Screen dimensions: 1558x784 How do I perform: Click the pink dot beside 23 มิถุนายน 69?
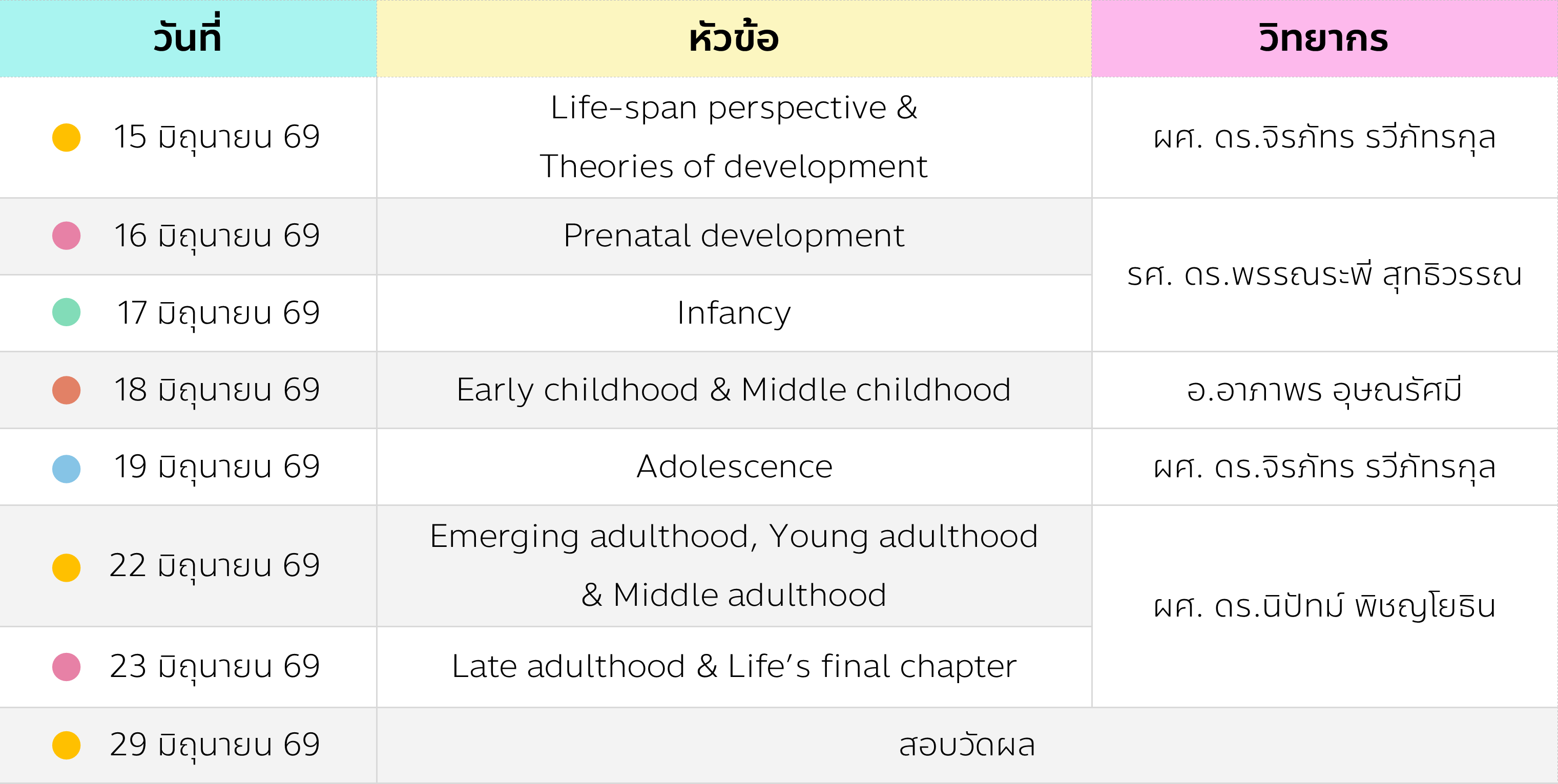pos(67,667)
